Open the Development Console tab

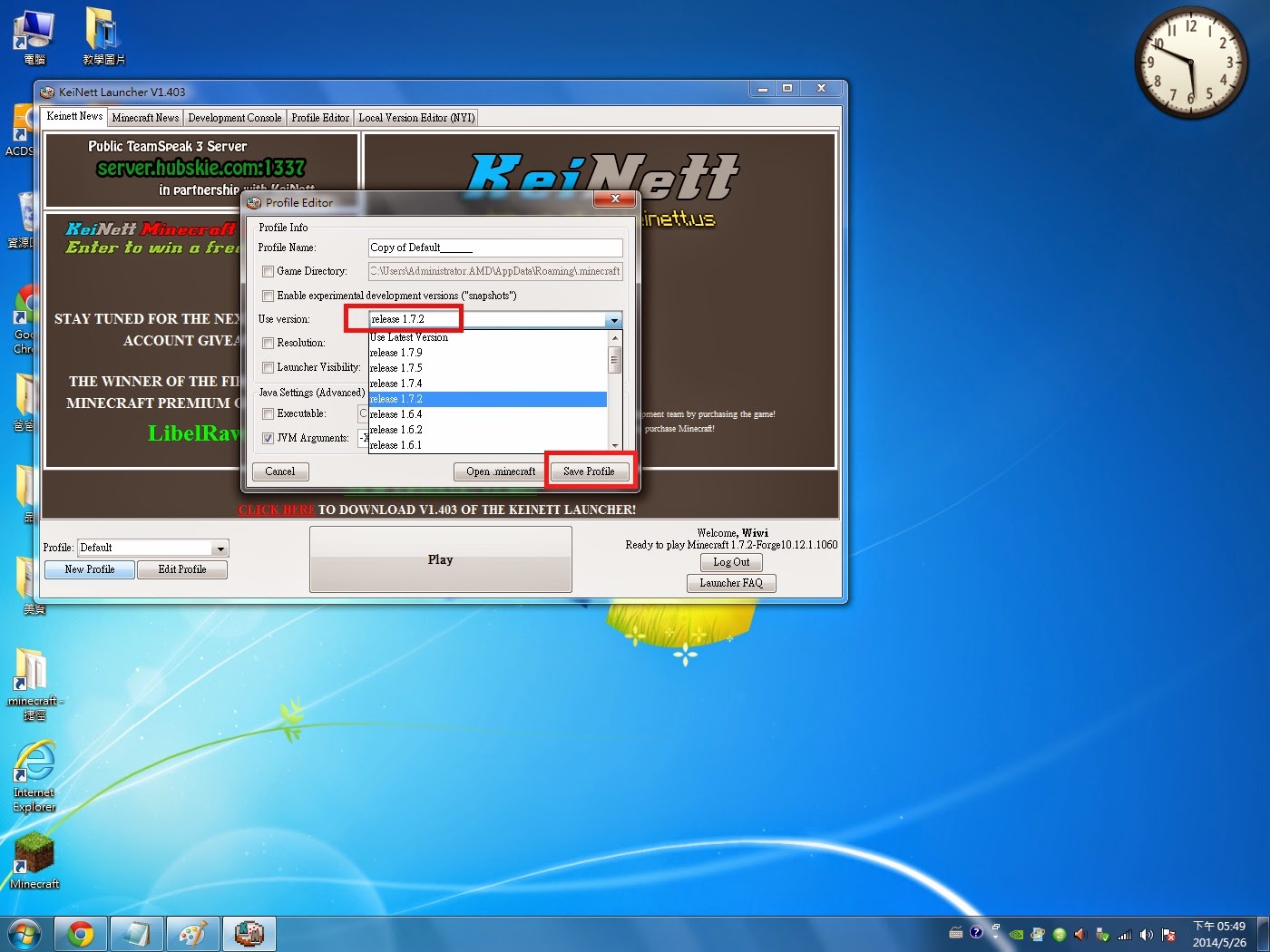pos(235,118)
